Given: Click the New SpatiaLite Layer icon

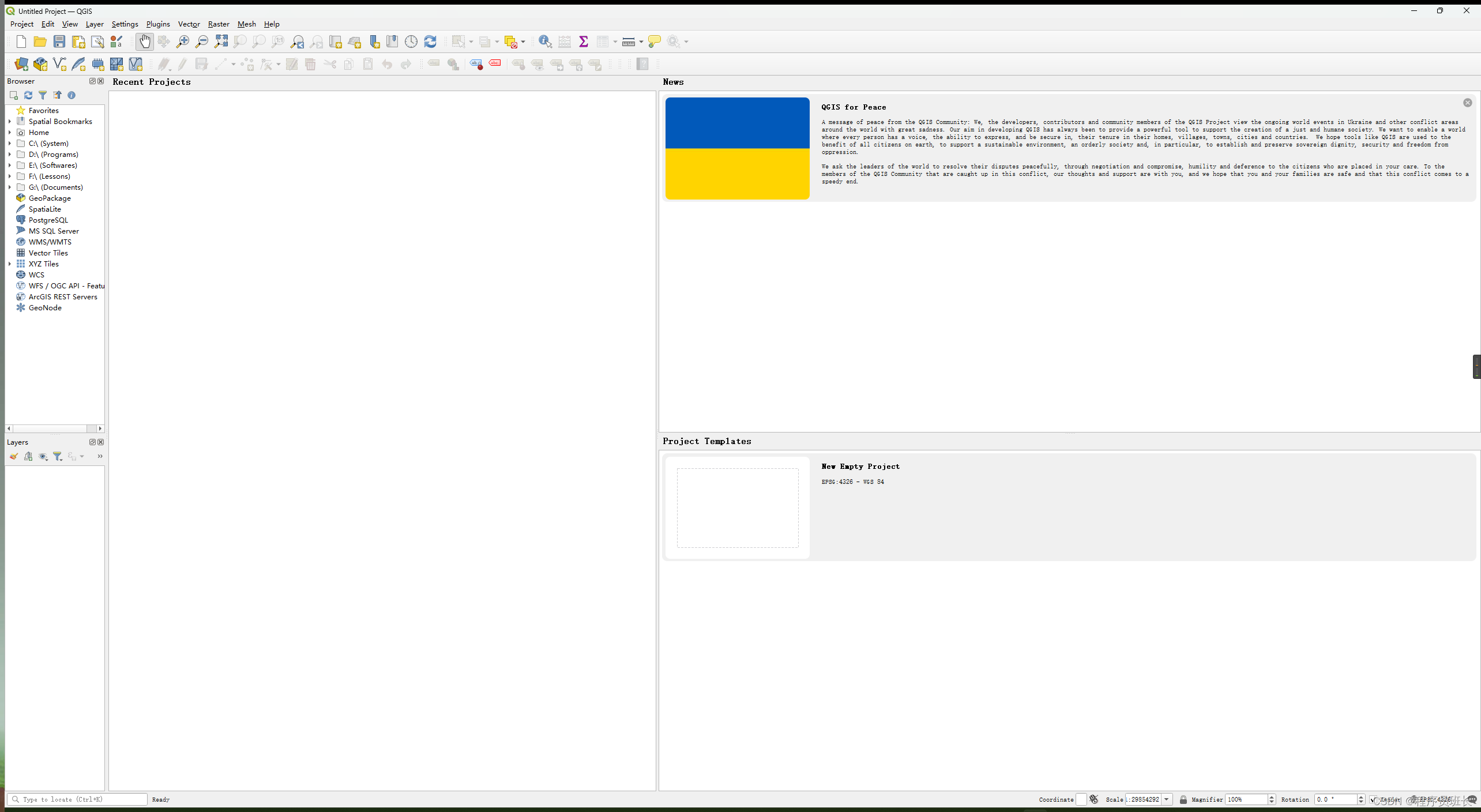Looking at the screenshot, I should (x=78, y=64).
